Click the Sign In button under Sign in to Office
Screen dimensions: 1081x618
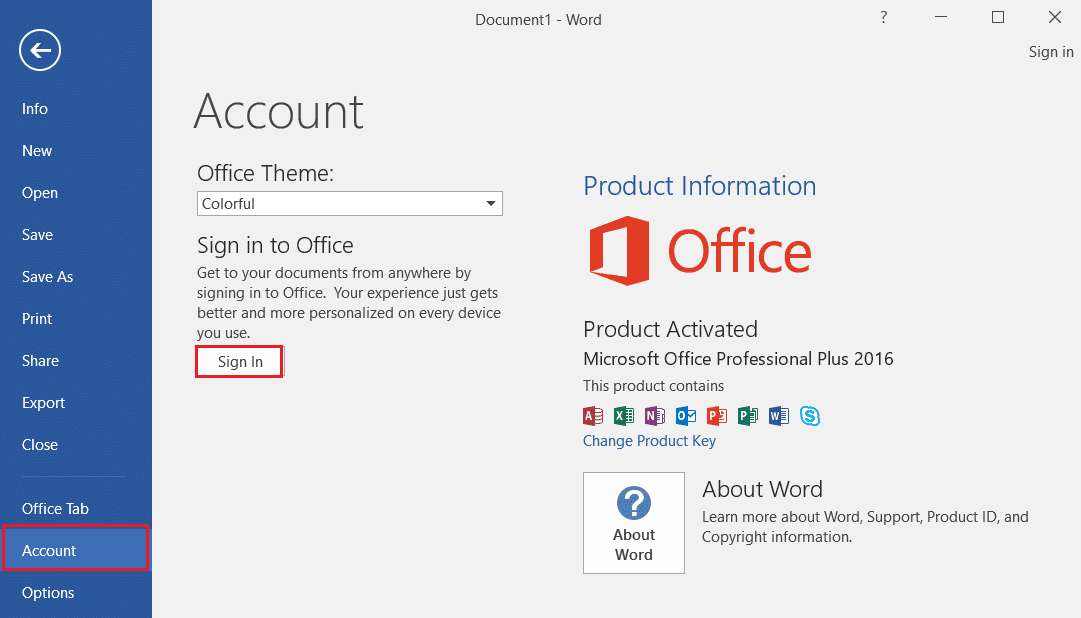coord(240,361)
